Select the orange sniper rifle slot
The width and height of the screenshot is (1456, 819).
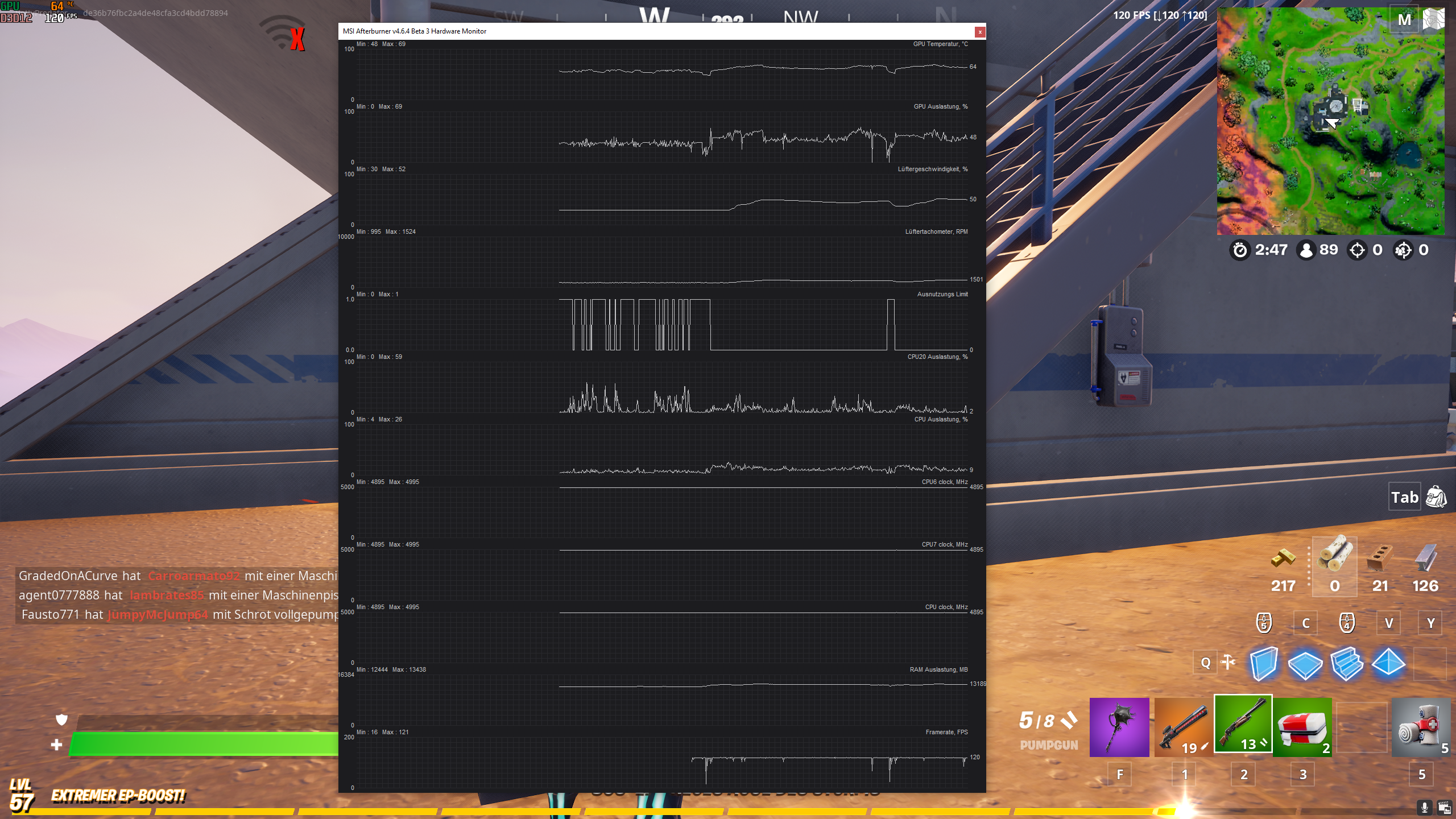pos(1183,727)
